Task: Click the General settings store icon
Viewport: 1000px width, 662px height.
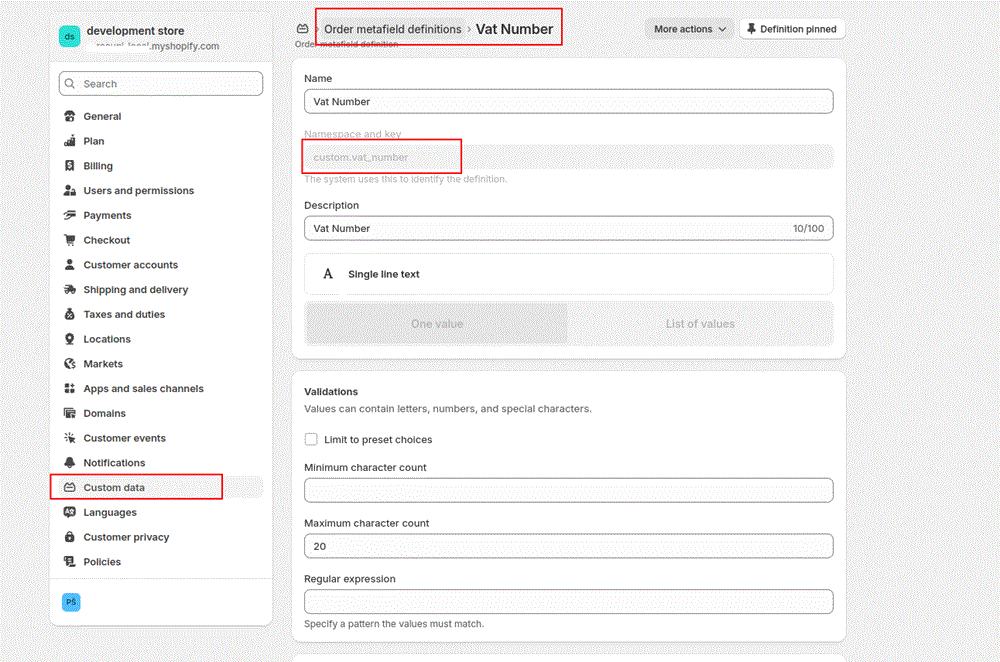Action: [x=70, y=117]
